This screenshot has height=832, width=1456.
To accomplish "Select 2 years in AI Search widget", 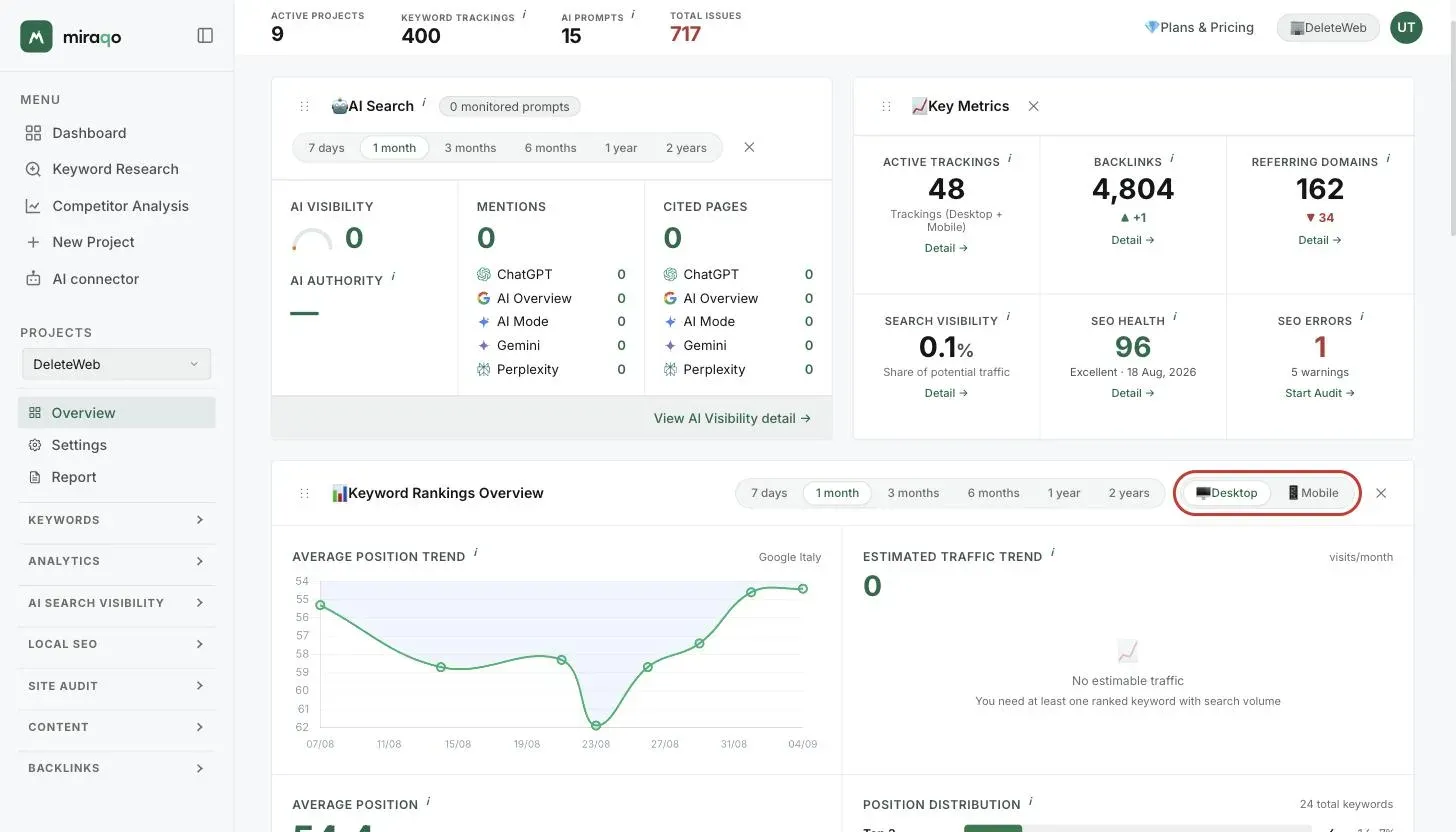I will click(x=686, y=148).
